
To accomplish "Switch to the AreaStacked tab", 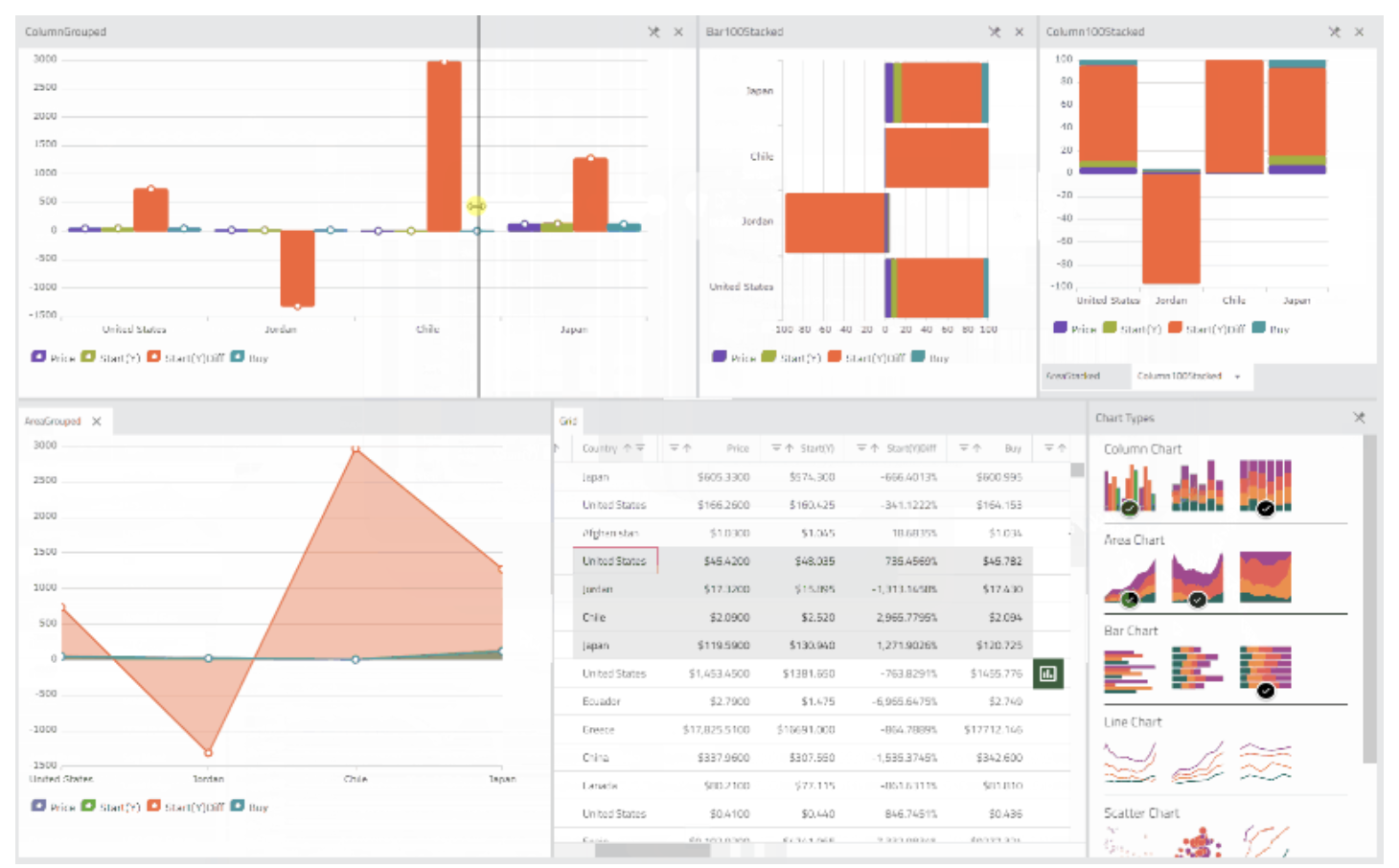I will pos(1073,377).
